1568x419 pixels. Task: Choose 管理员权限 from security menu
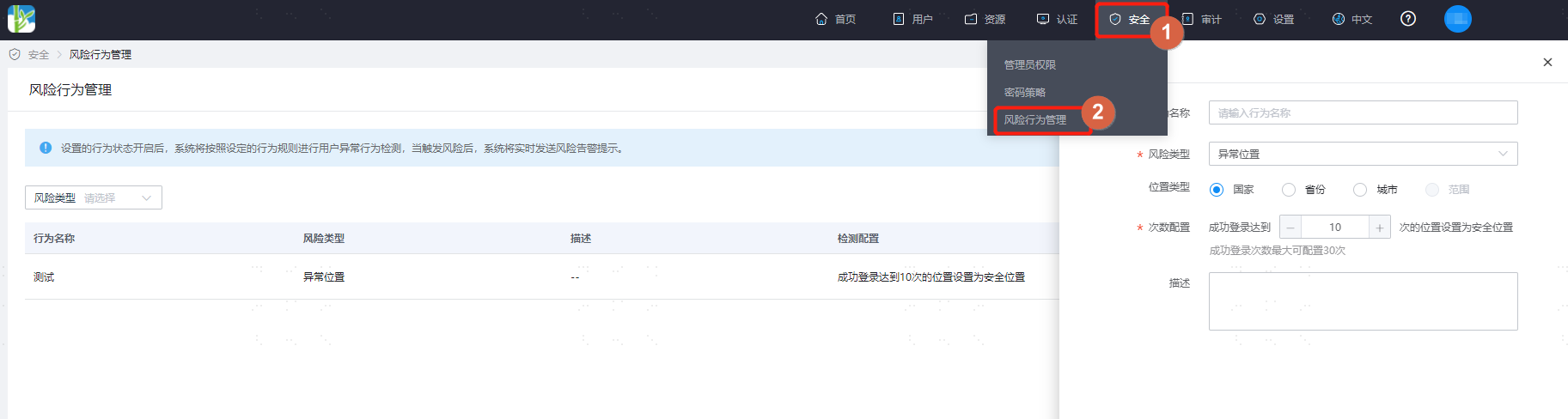(x=1030, y=65)
